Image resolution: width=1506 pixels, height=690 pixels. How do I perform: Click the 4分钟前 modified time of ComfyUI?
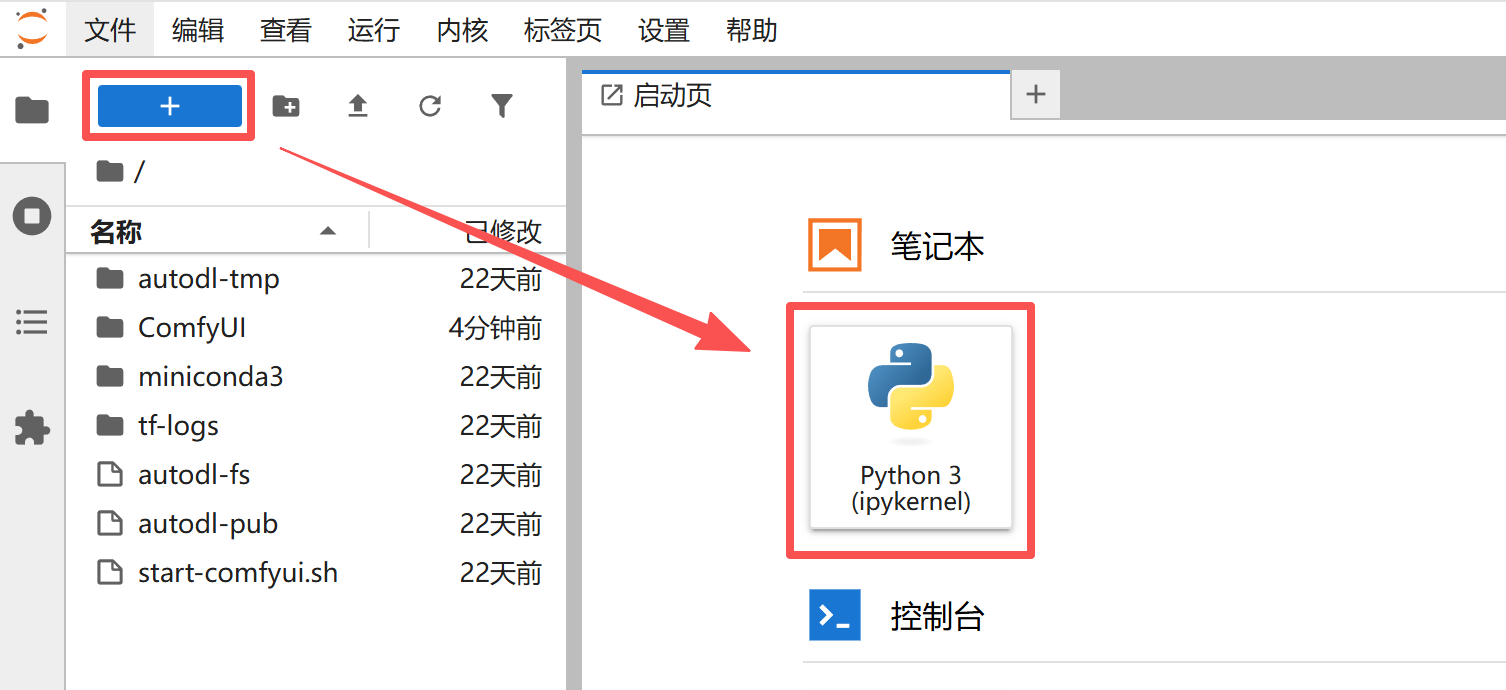495,328
